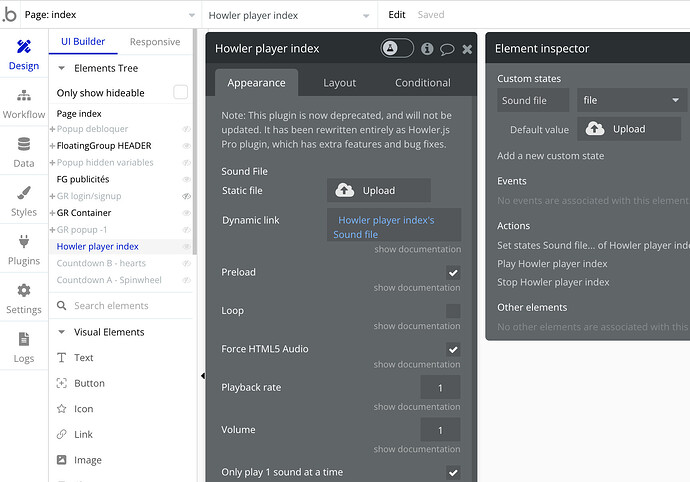The height and width of the screenshot is (482, 690).
Task: Click the Static file Upload button
Action: 379,190
